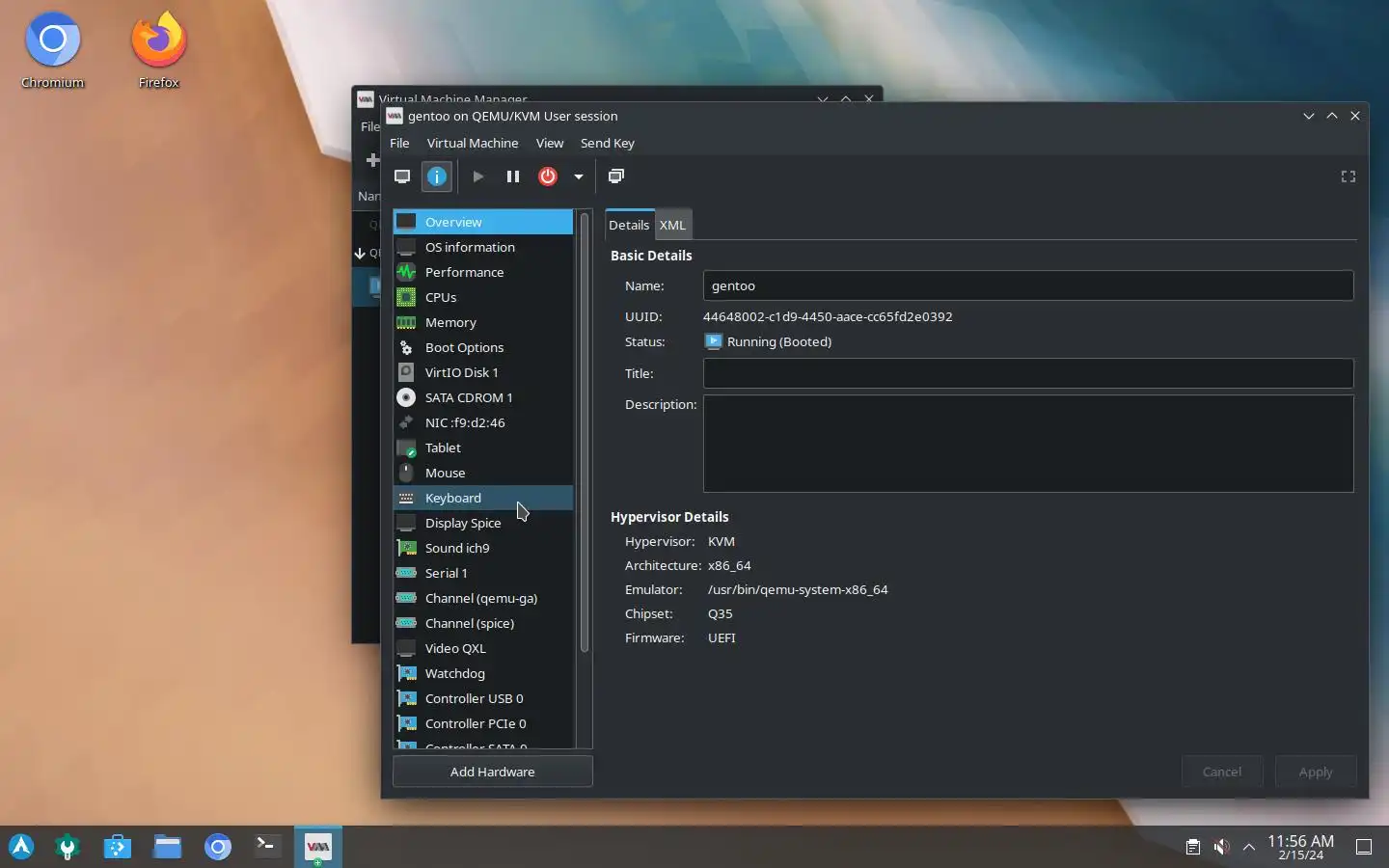The height and width of the screenshot is (868, 1389).
Task: Open the clipboard tray icon
Action: coord(1193,847)
